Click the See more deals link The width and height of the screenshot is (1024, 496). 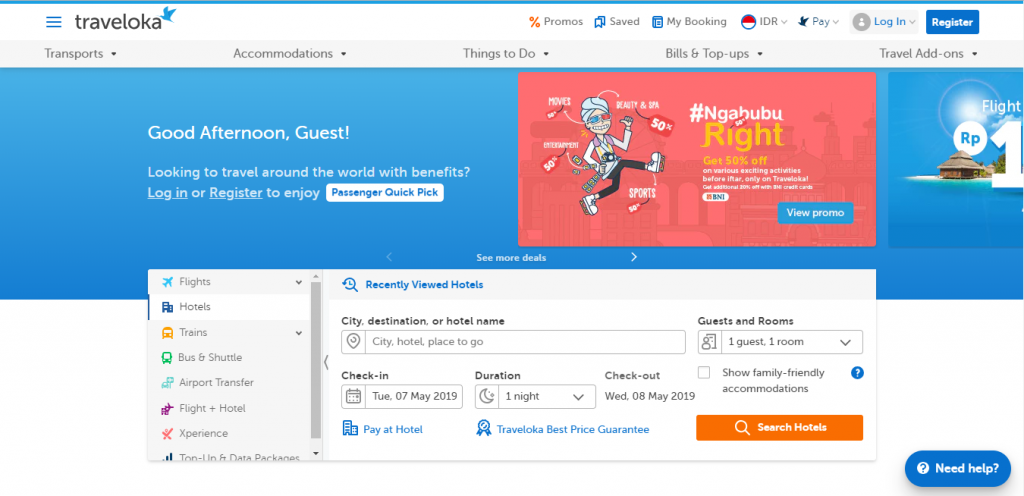point(511,258)
